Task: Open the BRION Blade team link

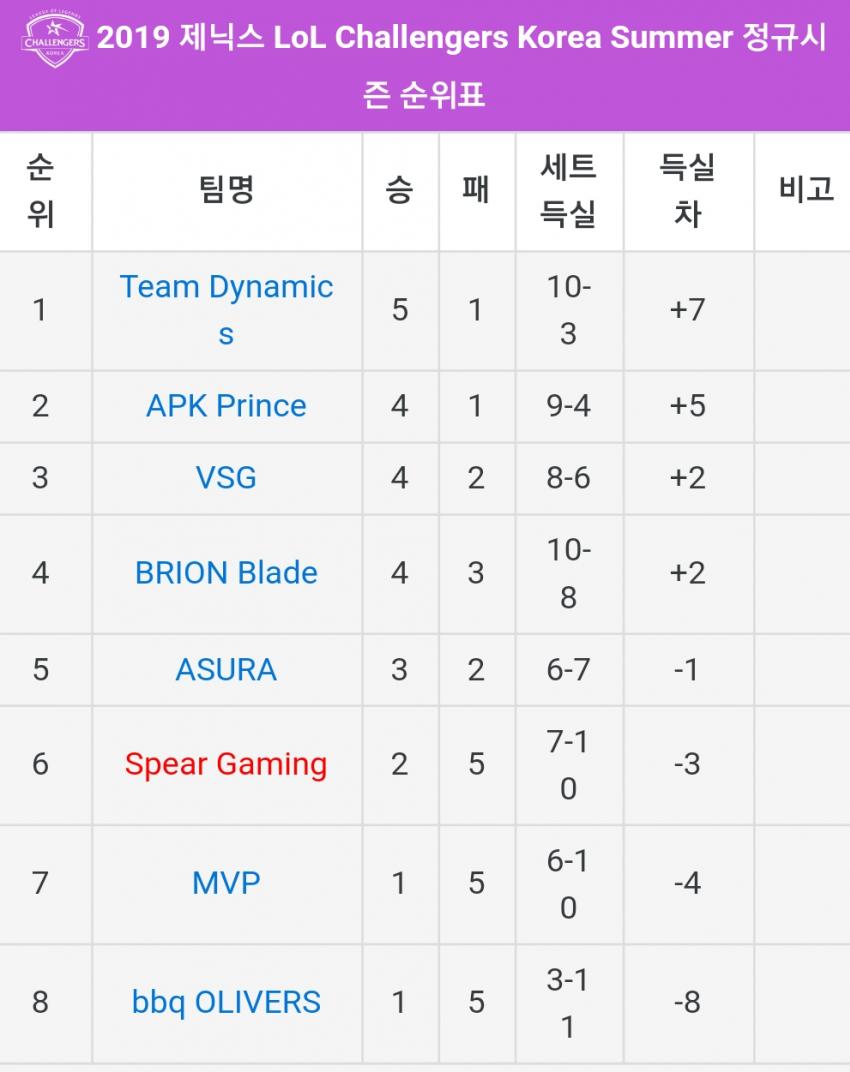Action: pyautogui.click(x=226, y=574)
